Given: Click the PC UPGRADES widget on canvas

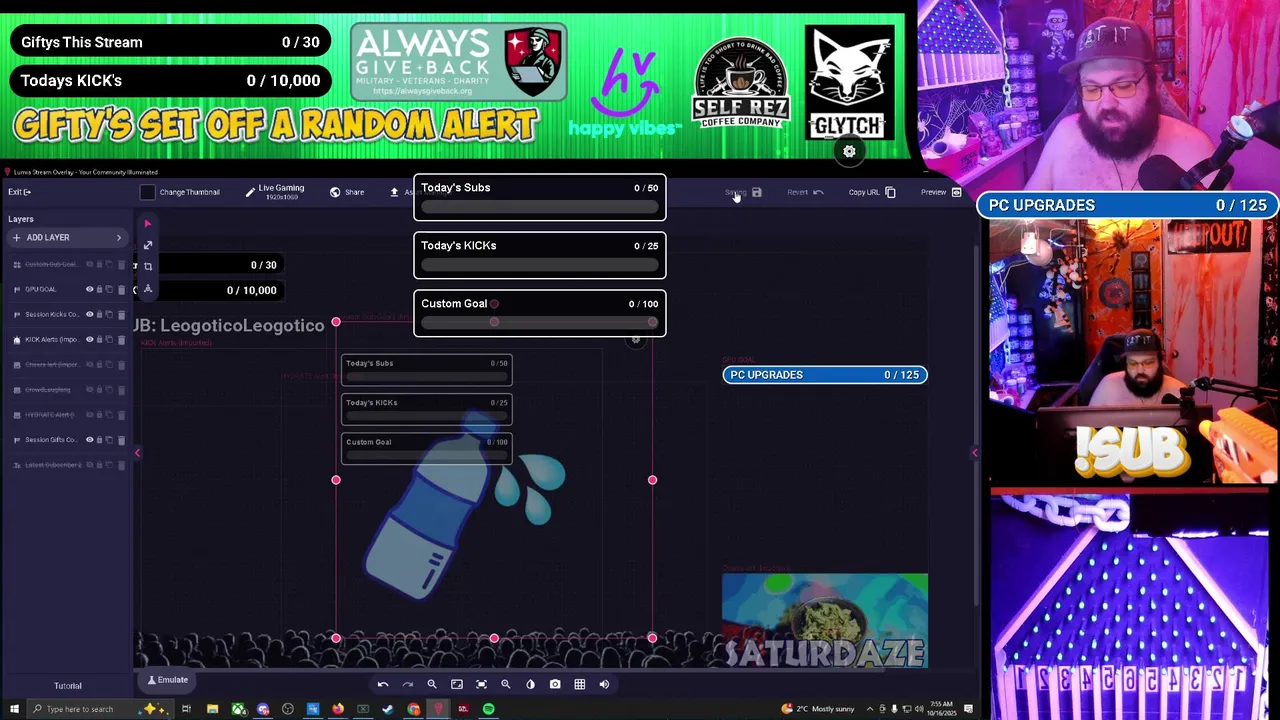Looking at the screenshot, I should pyautogui.click(x=825, y=374).
